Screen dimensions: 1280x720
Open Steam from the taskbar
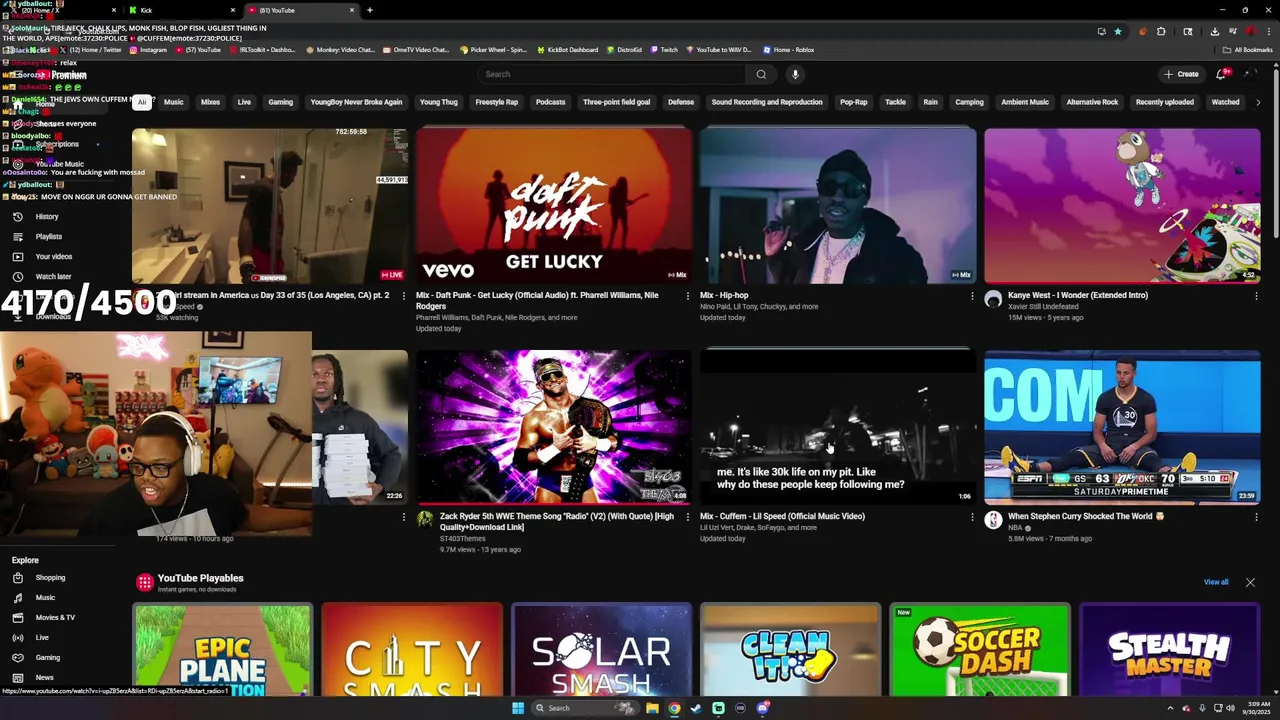click(696, 708)
